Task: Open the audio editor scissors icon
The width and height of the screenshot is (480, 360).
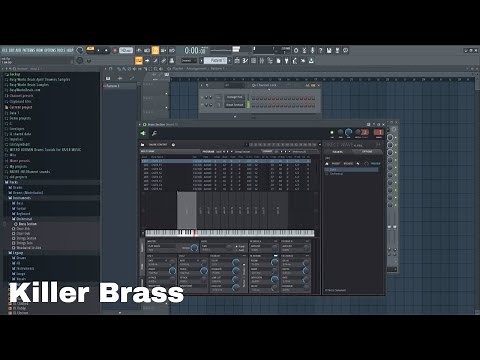Action: [304, 50]
